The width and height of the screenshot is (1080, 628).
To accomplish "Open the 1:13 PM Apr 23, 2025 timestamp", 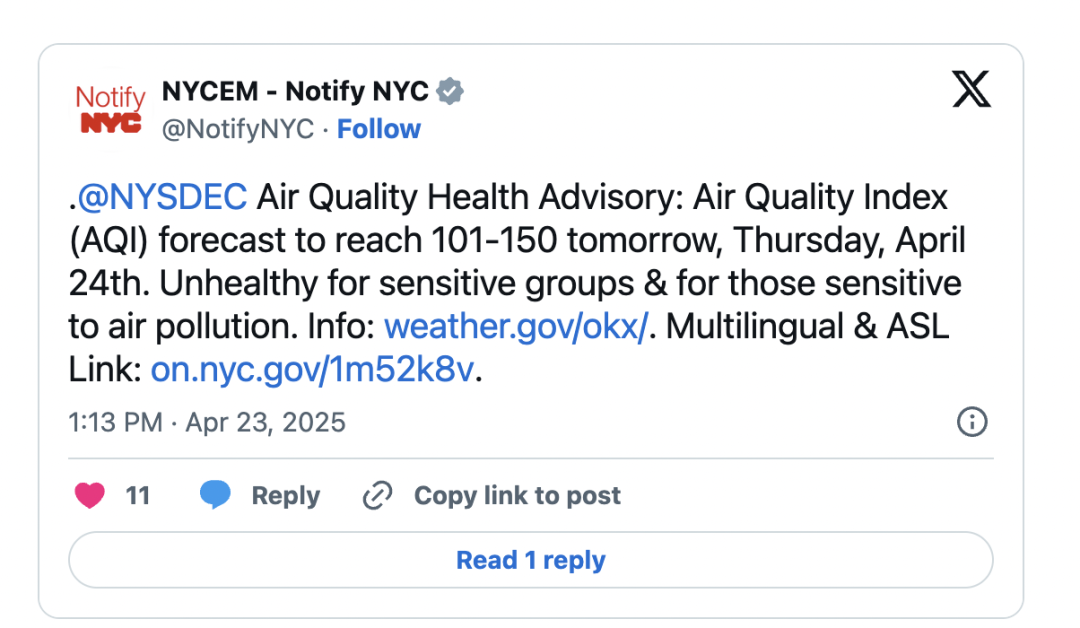I will pyautogui.click(x=207, y=422).
